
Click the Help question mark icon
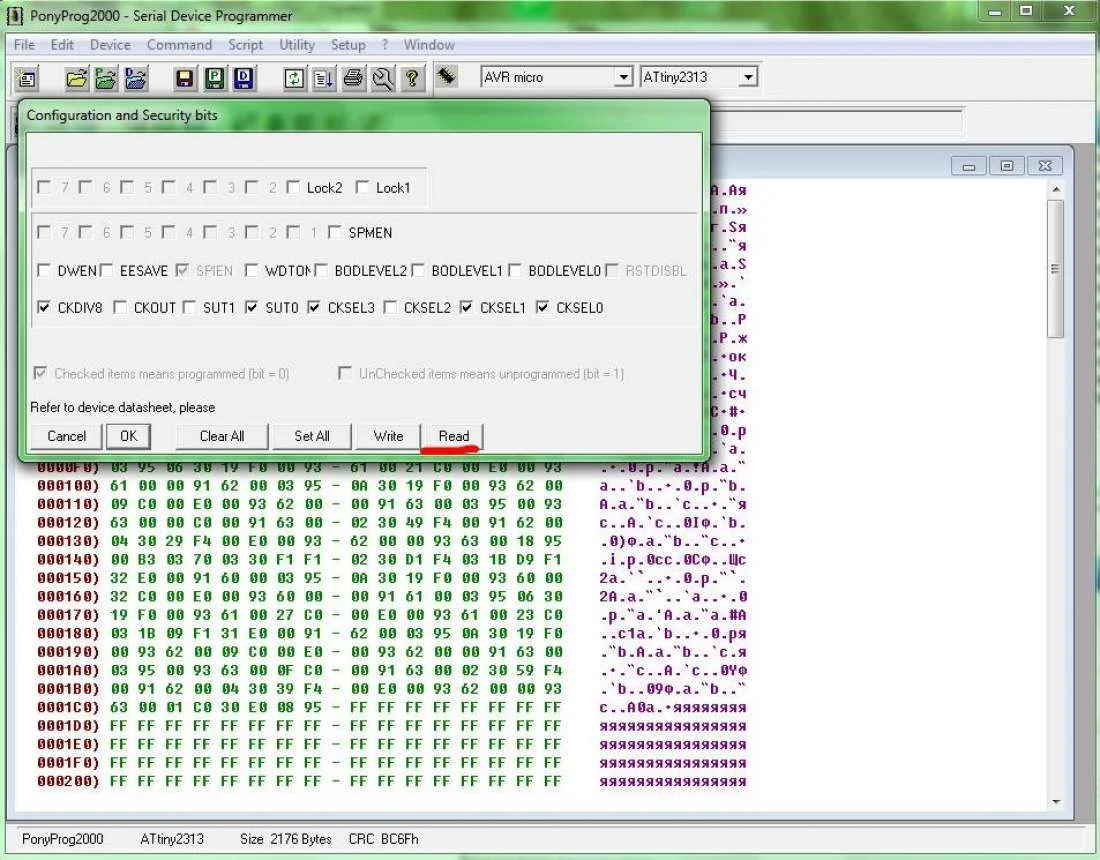click(412, 78)
